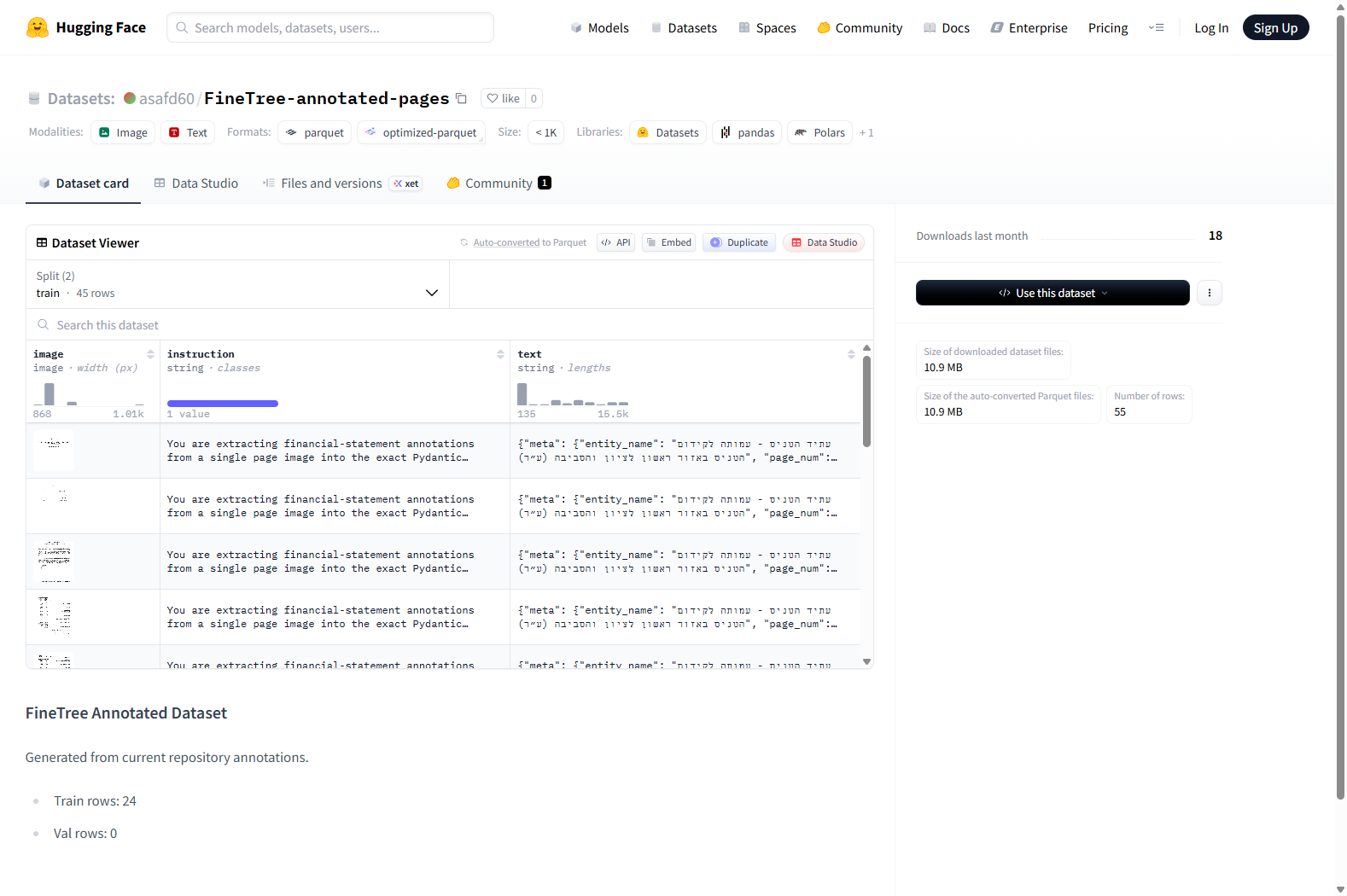Open the Text modality tag
This screenshot has width=1347, height=896.
[188, 132]
